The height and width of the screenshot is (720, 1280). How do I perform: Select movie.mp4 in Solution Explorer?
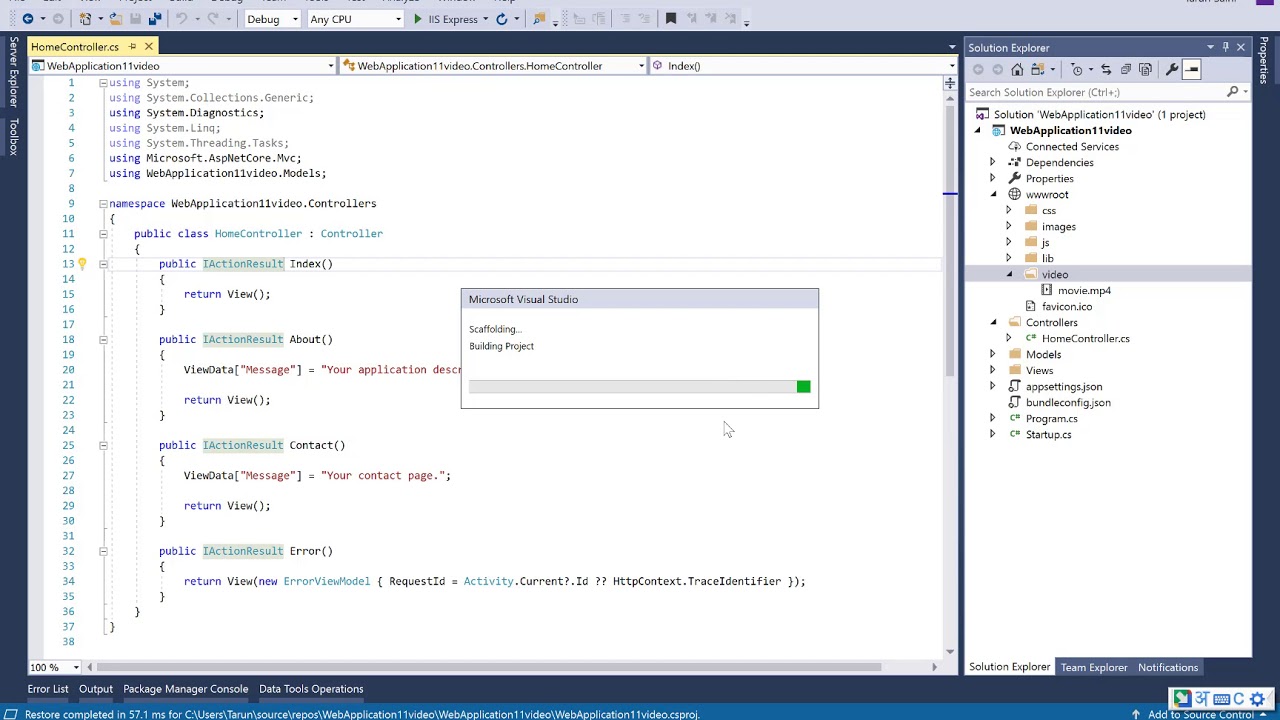1084,291
